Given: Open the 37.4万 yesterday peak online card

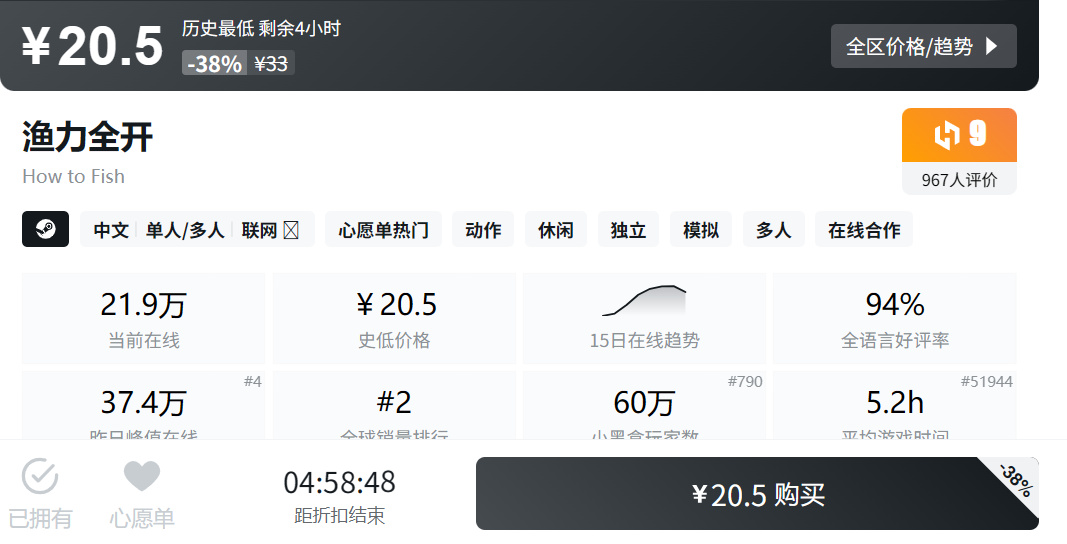Looking at the screenshot, I should (144, 406).
